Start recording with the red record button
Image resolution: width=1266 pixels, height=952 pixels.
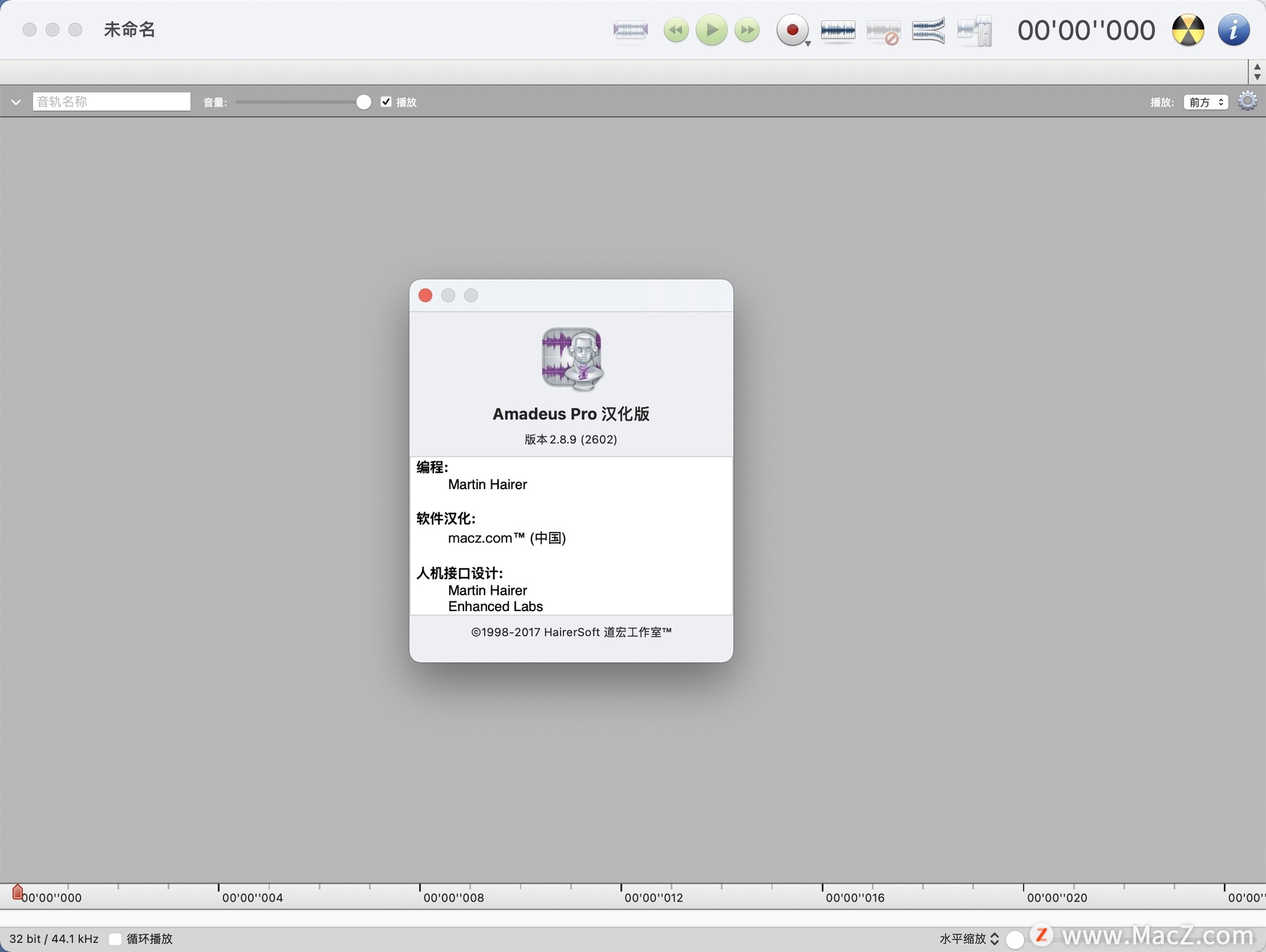[x=792, y=30]
